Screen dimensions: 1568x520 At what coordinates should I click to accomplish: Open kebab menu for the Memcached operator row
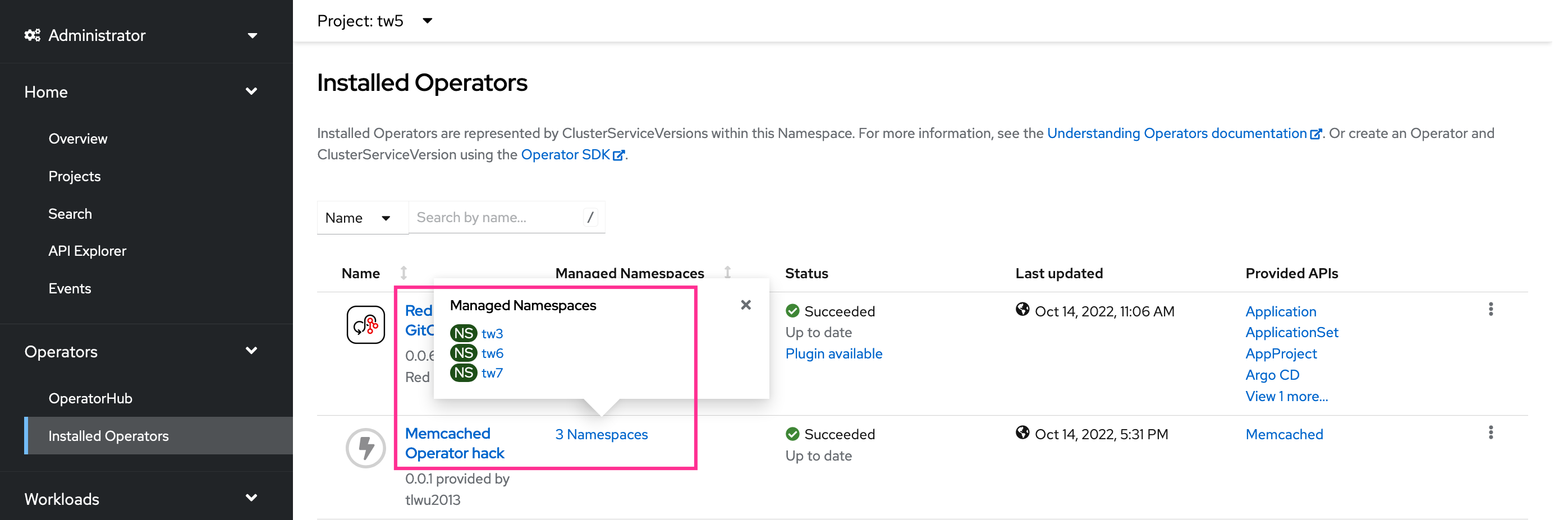coord(1491,432)
